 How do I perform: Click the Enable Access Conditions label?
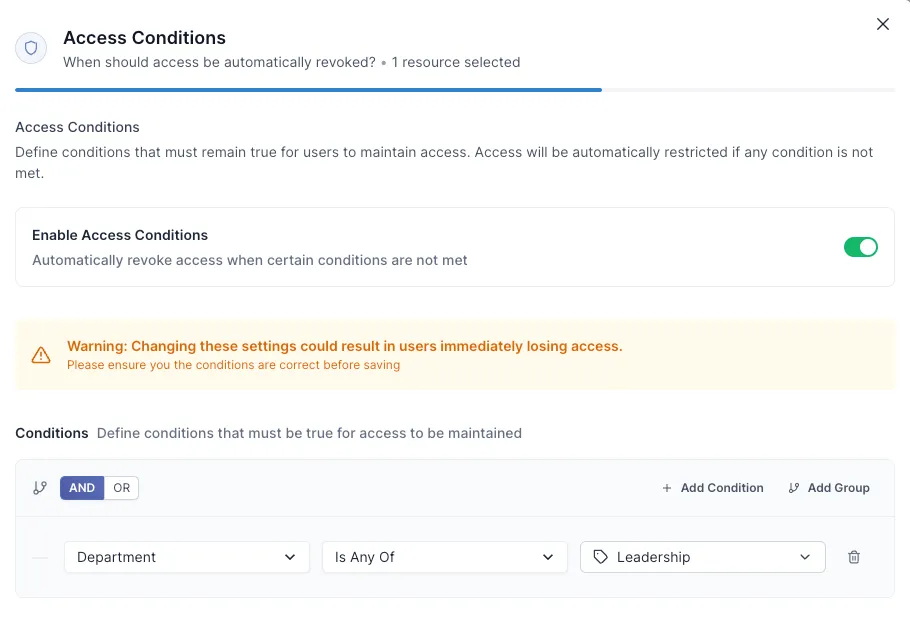tap(120, 235)
